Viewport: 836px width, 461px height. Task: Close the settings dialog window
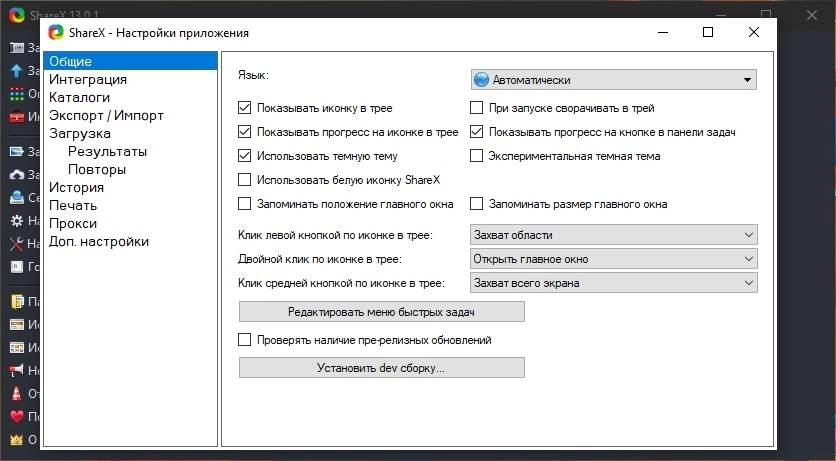tap(754, 33)
